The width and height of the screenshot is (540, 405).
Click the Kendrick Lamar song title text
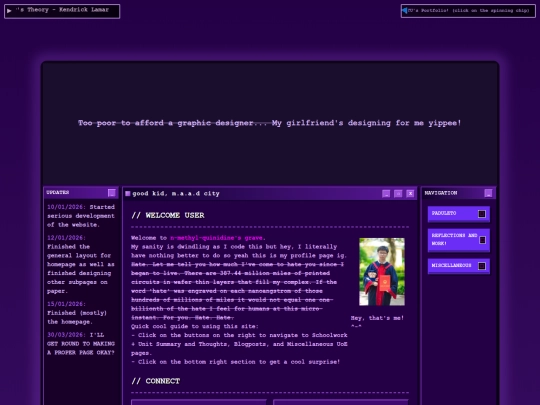click(x=63, y=10)
